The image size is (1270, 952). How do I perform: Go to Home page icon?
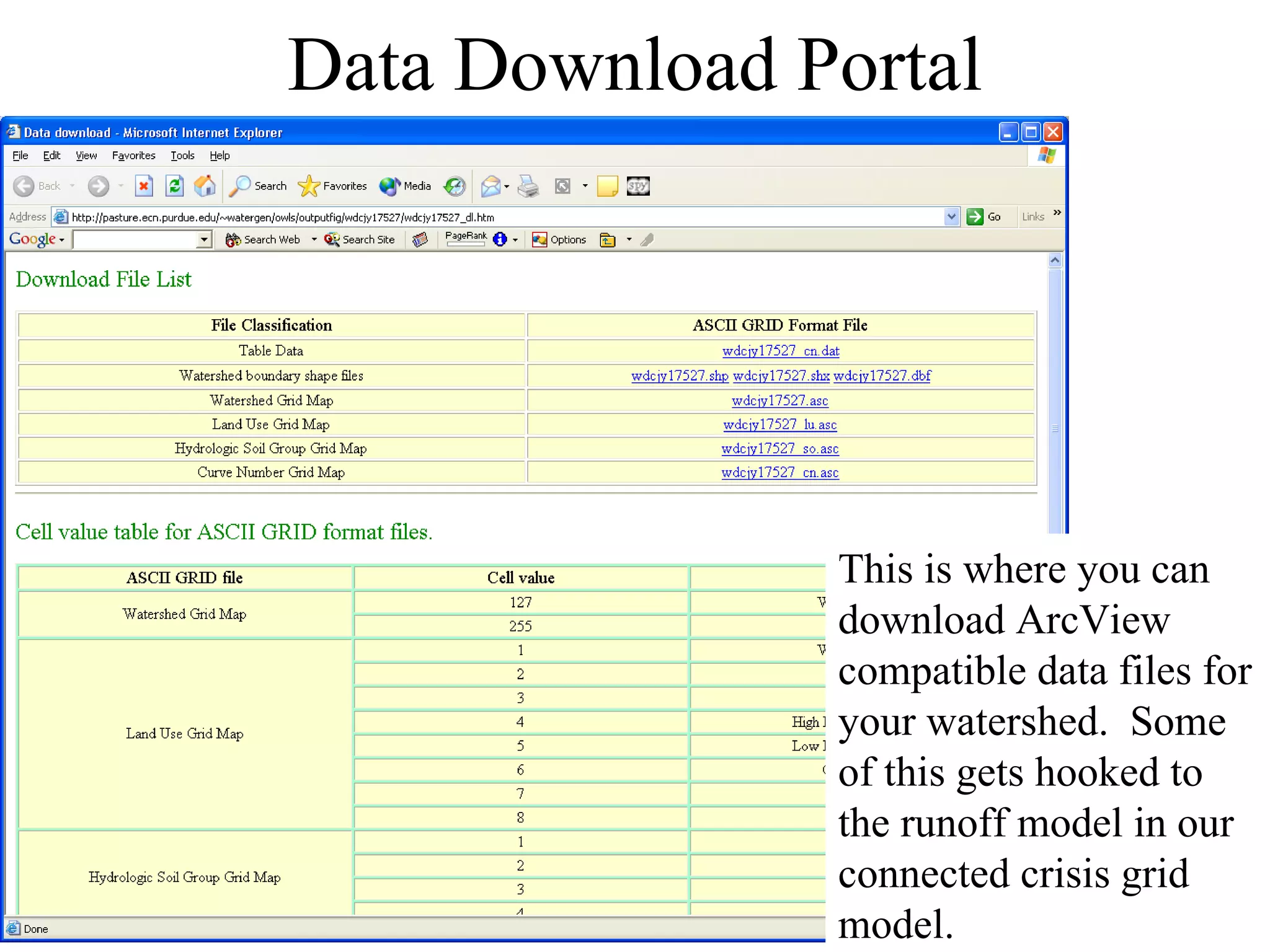[205, 186]
